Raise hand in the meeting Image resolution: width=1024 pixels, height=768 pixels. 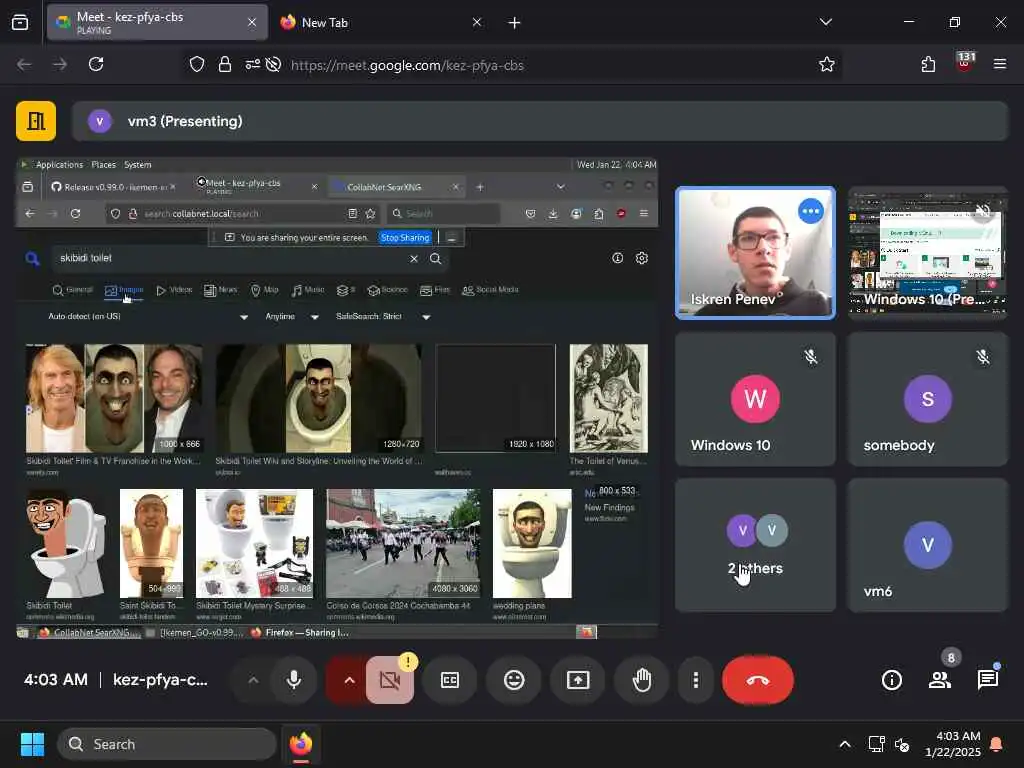(642, 680)
